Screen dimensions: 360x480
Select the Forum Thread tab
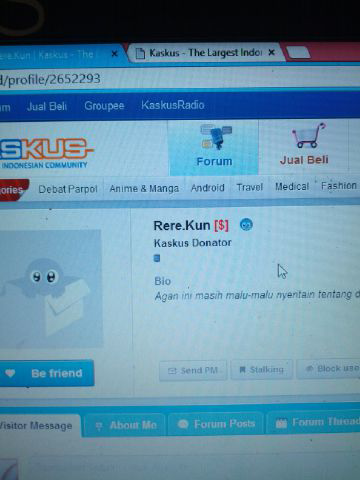[313, 423]
